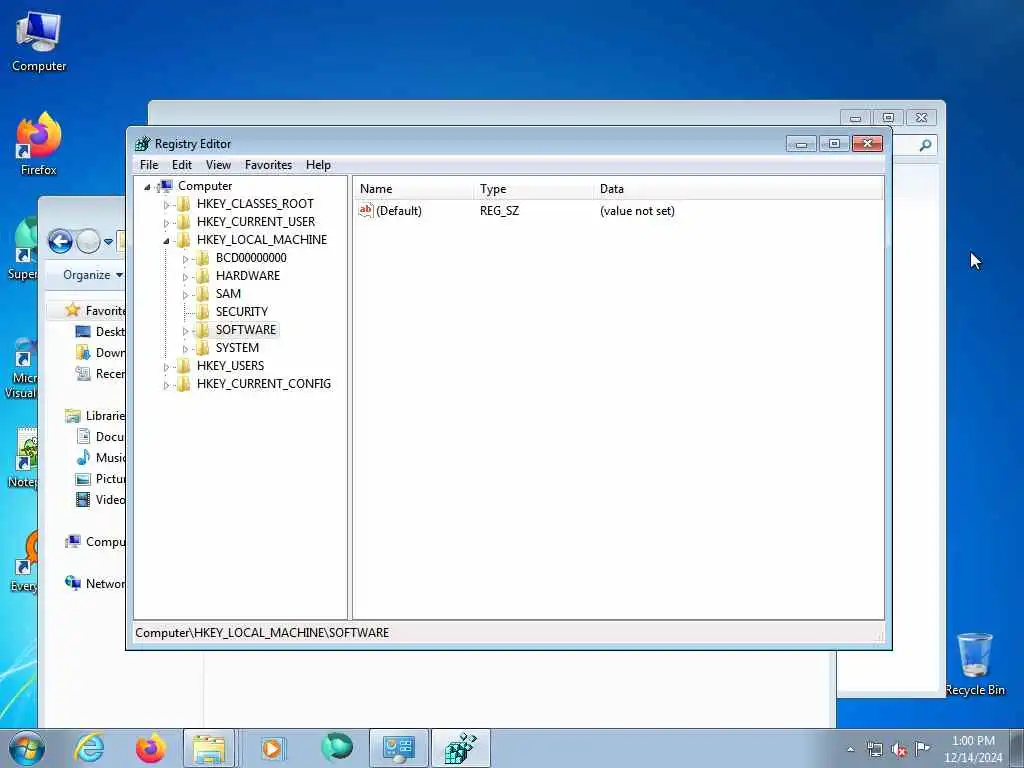1024x768 pixels.
Task: Select the SECURITY key label
Action: tap(242, 312)
